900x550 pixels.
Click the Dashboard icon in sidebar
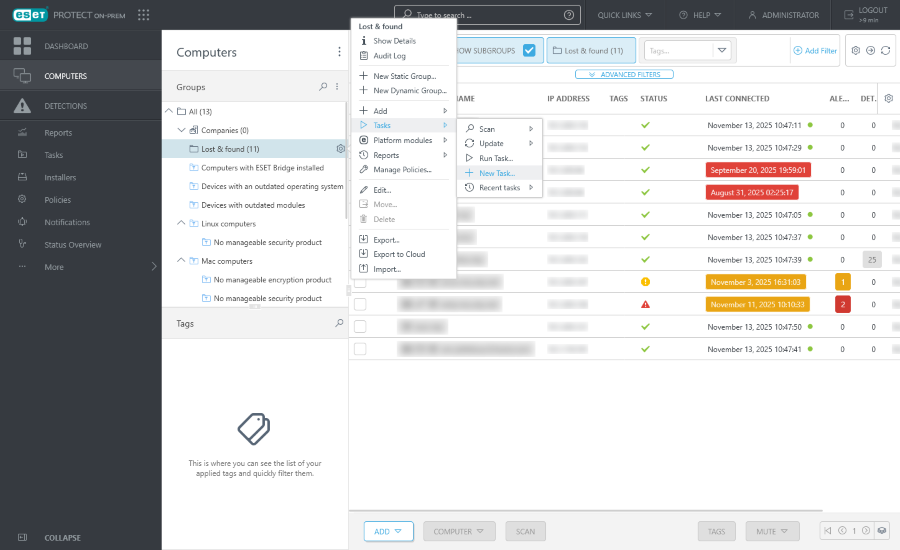point(22,46)
